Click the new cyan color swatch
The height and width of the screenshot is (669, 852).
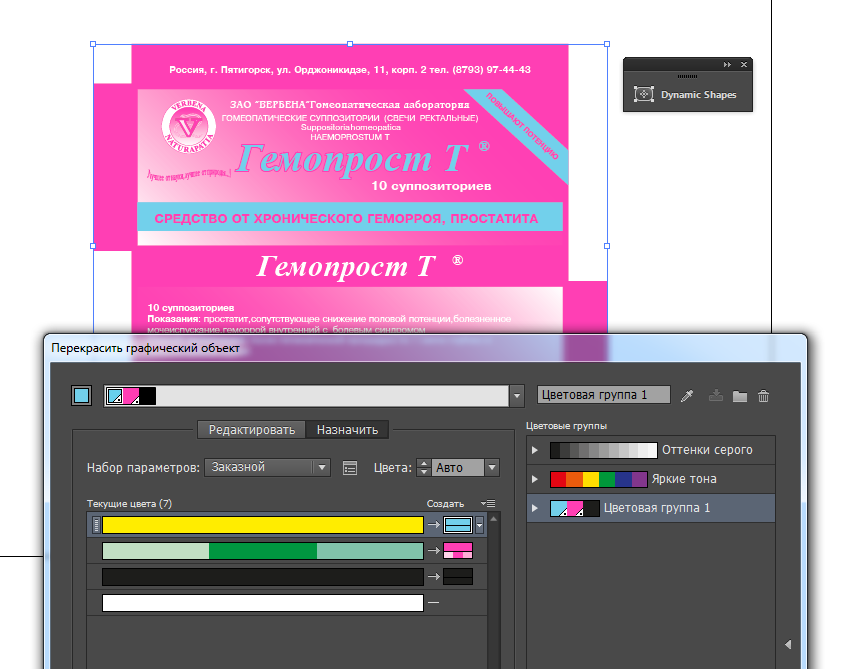(x=458, y=525)
